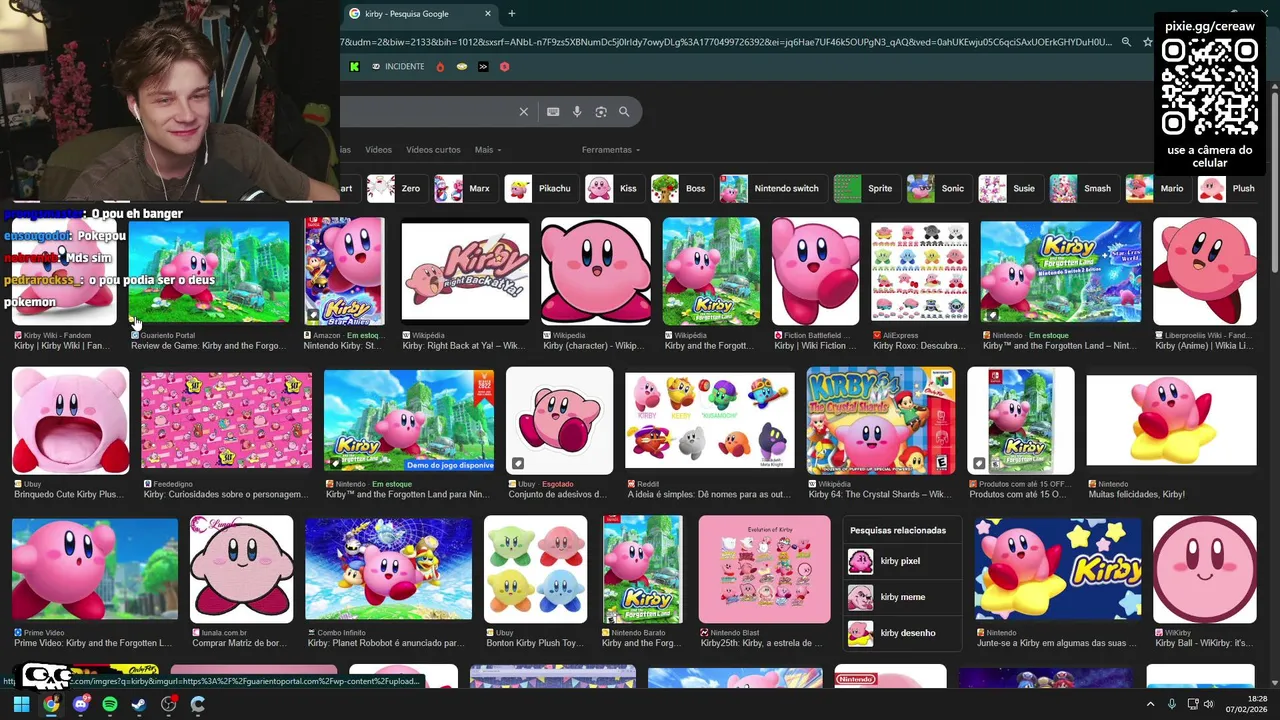Open the Bonton Kirby Plush Toy image

535,569
